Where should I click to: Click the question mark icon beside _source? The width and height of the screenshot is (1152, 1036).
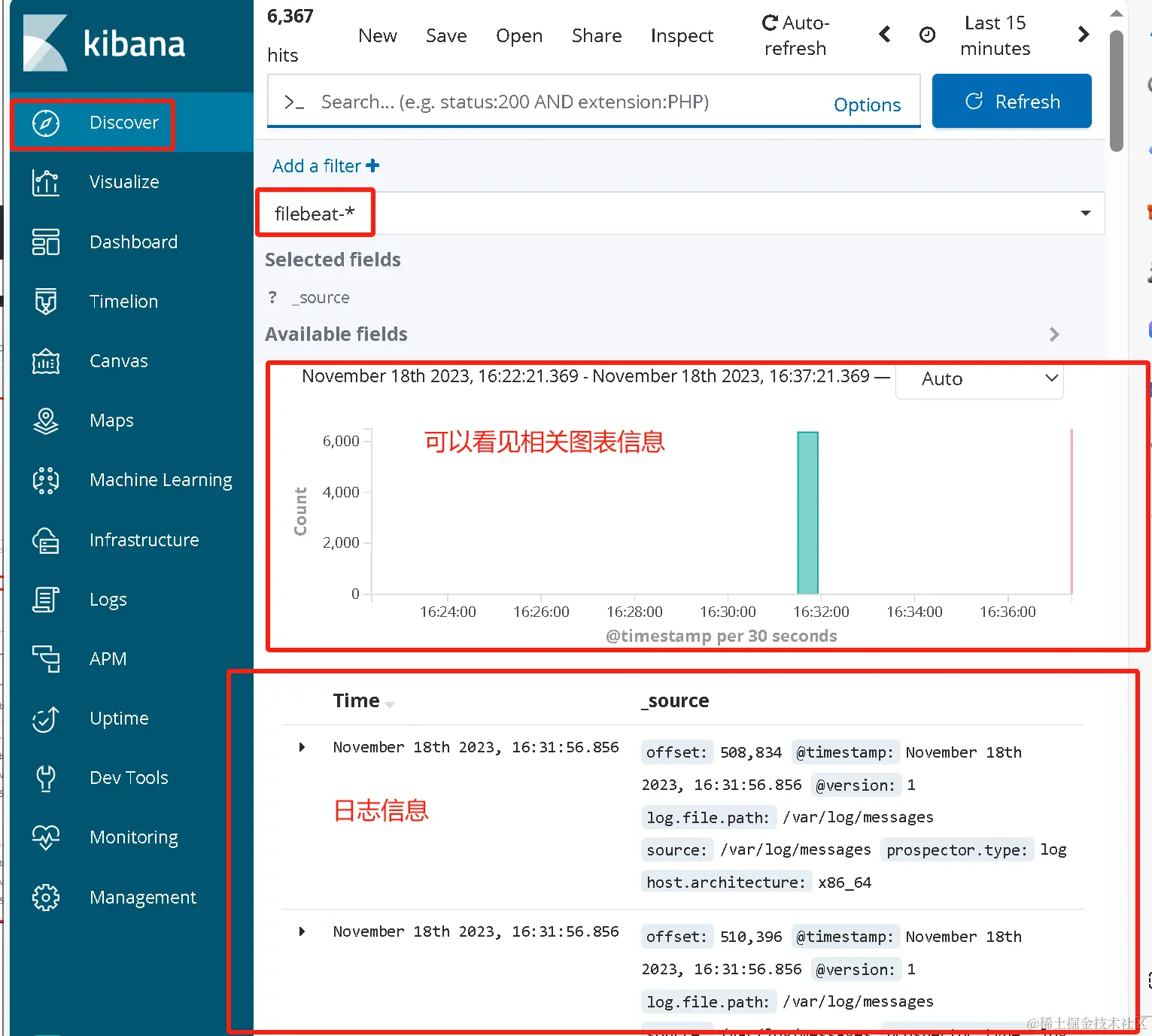272,297
